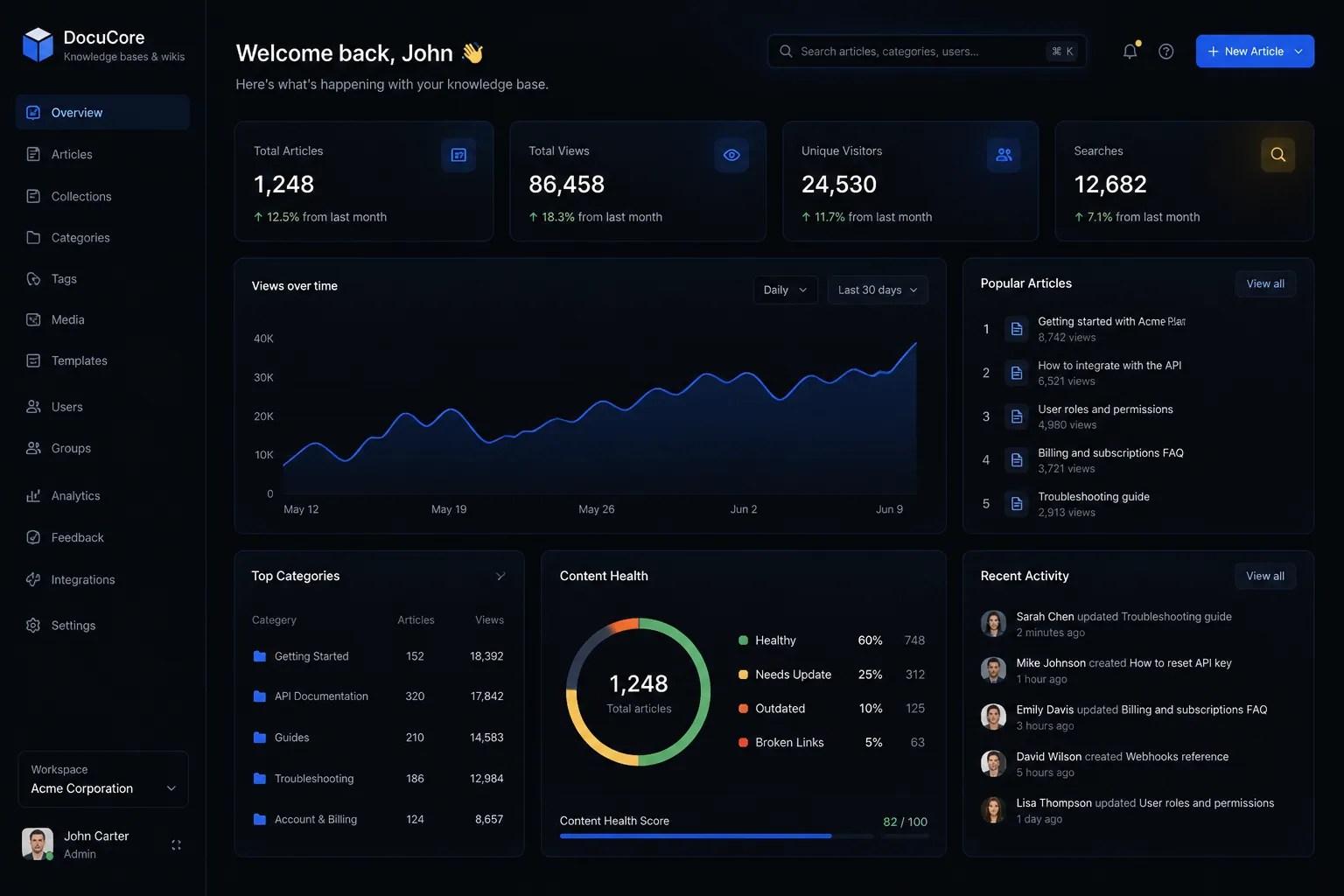
Task: Click the Needs Update yellow legend dot
Action: [743, 675]
